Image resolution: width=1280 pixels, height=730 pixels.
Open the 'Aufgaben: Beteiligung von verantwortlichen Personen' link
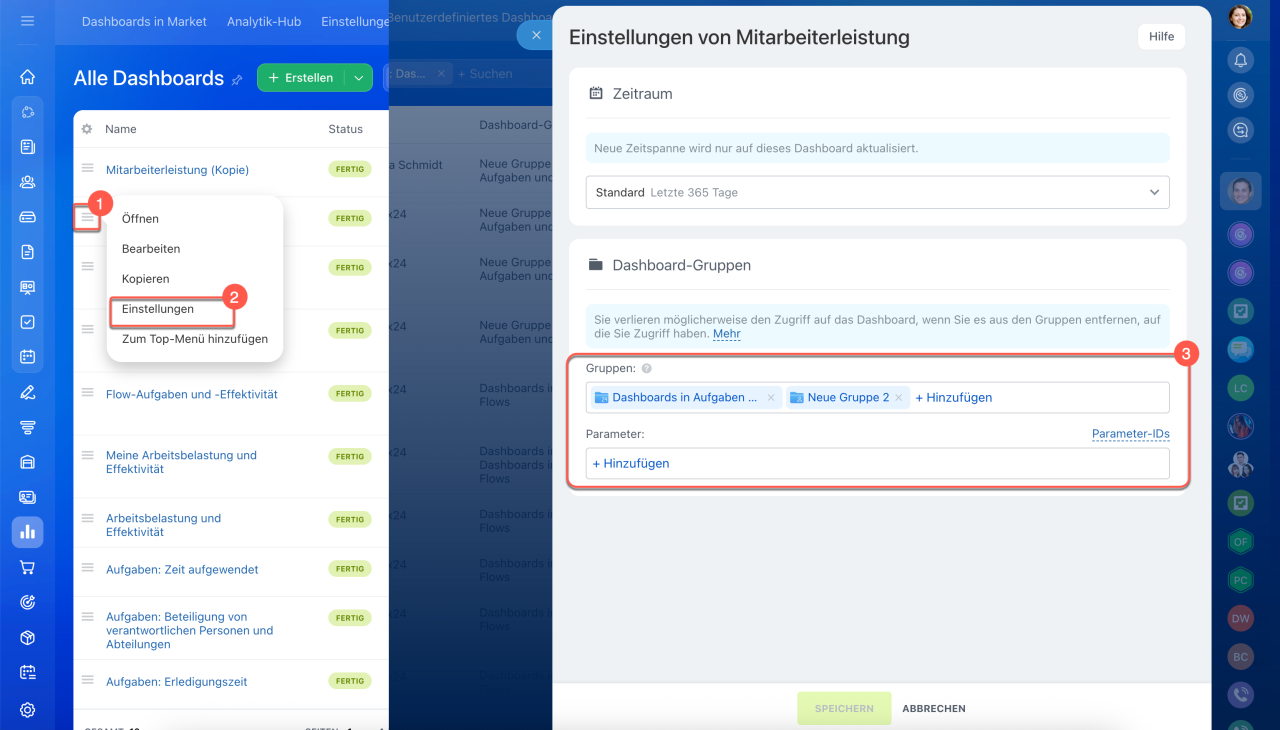[190, 631]
